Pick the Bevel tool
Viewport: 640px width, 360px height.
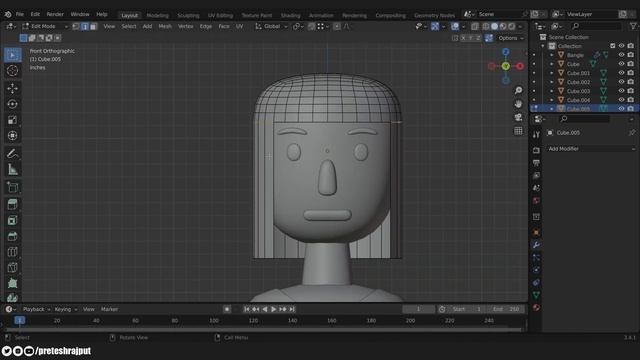tap(12, 236)
